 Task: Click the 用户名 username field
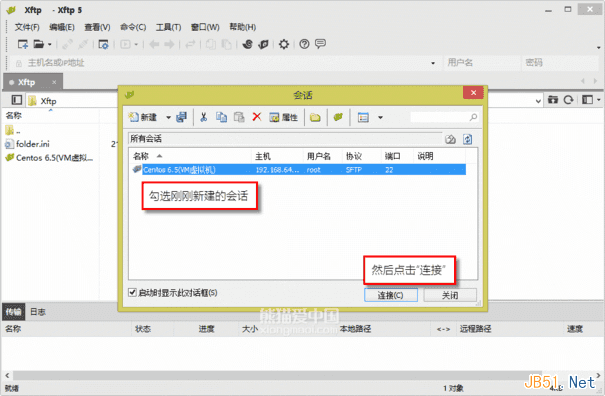pyautogui.click(x=482, y=63)
